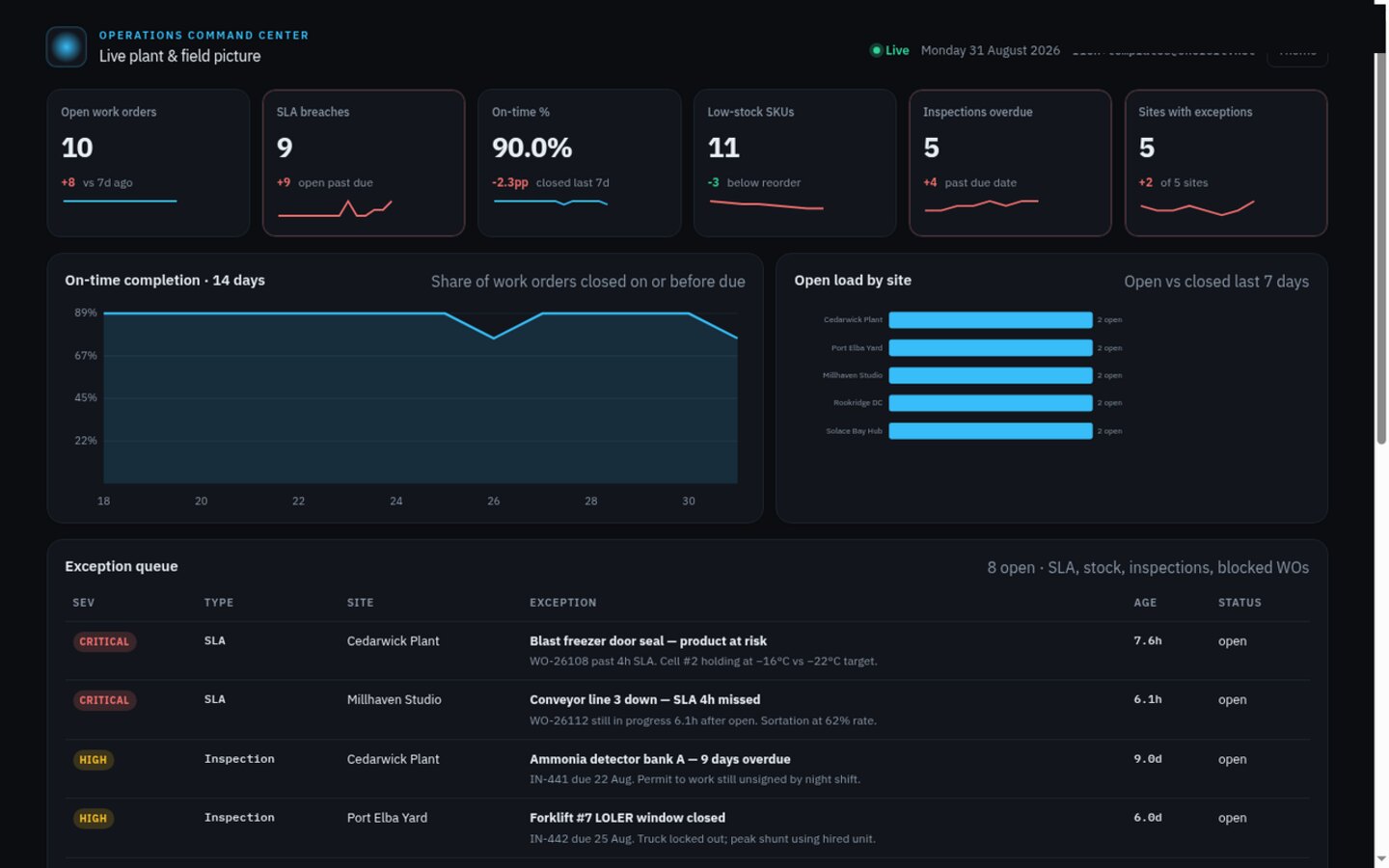Click the '-2.3pp closed last 7d' delta text
The width and height of the screenshot is (1389, 868).
pyautogui.click(x=550, y=182)
